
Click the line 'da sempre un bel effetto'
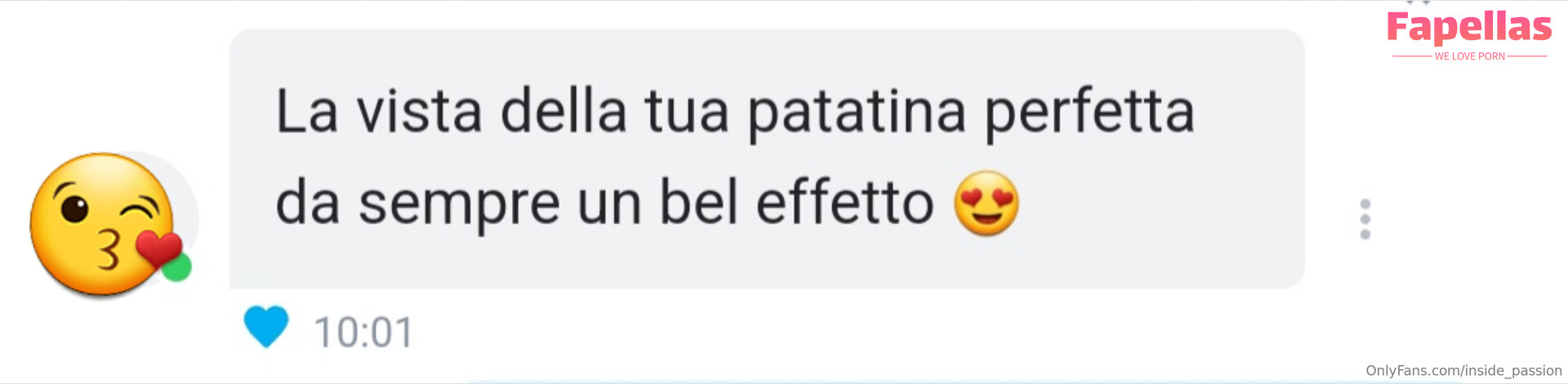(x=604, y=203)
